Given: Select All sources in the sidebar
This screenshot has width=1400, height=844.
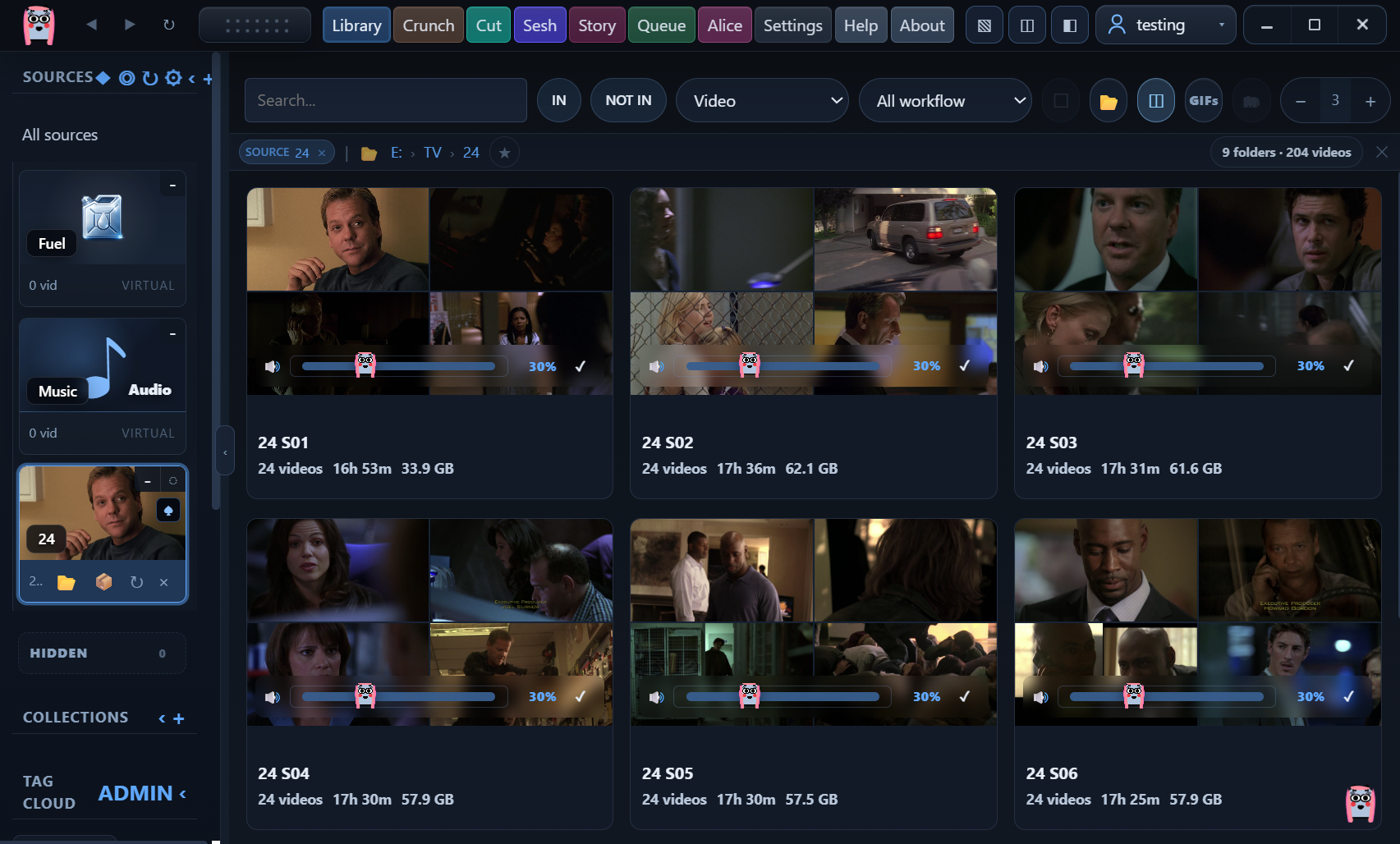Looking at the screenshot, I should (60, 135).
